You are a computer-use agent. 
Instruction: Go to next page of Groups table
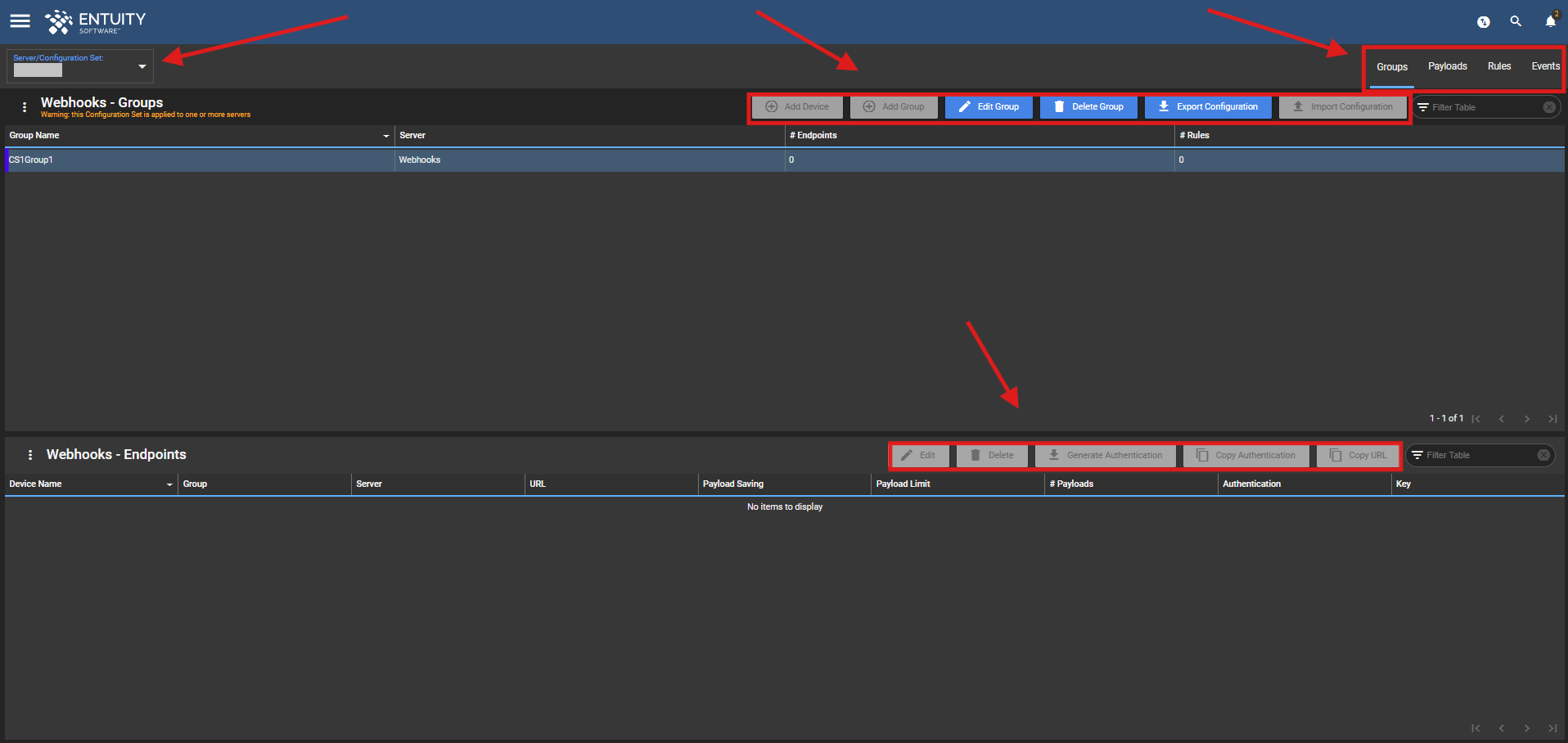click(x=1527, y=419)
